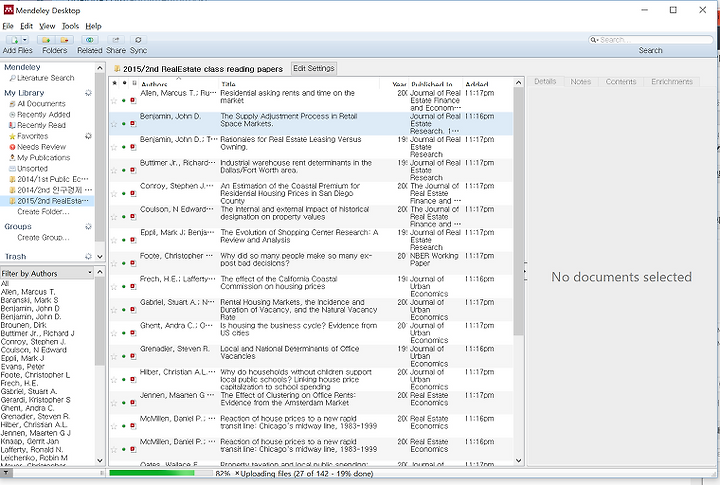Click the filter funnel icon at bottom left
Screen dimensions: 720x485
point(6,473)
